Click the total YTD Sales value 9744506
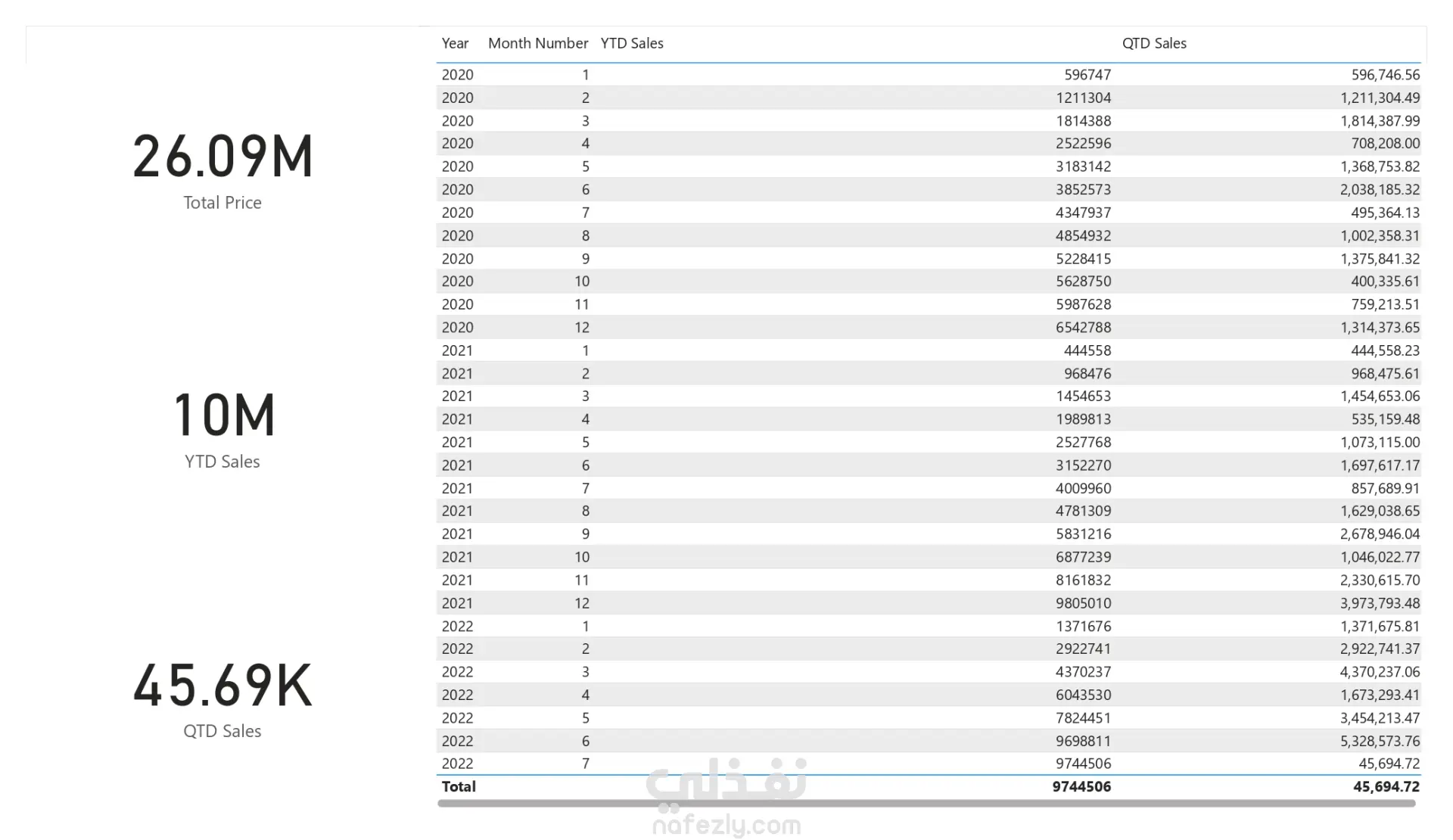The image size is (1453, 840). 1081,786
